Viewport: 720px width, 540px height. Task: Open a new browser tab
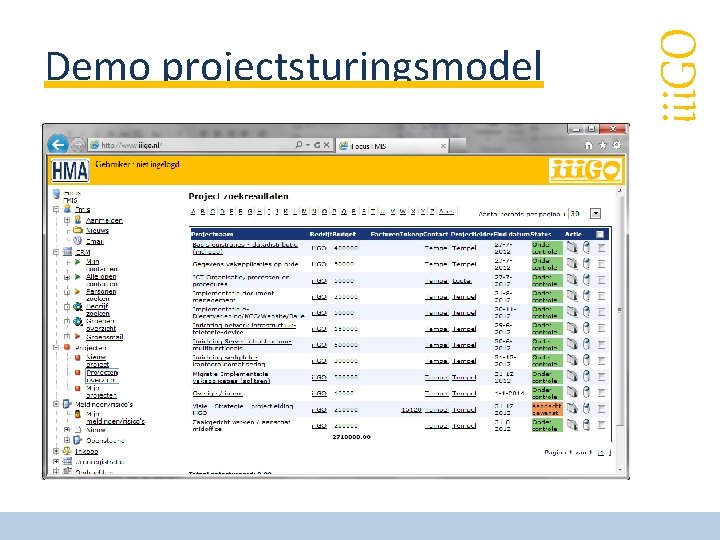tap(458, 146)
